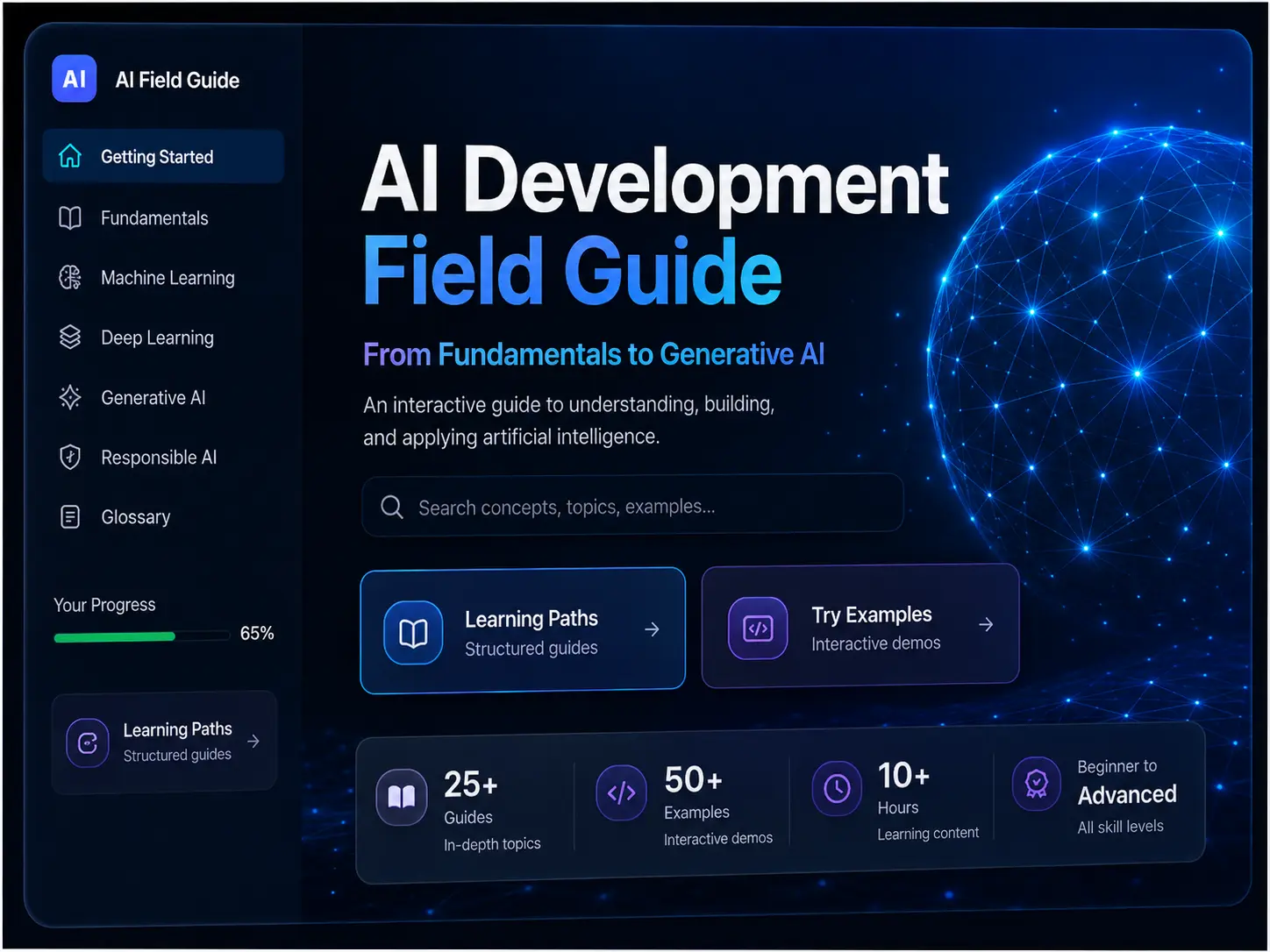The height and width of the screenshot is (952, 1270).
Task: Go to Fundamentals in the sidebar
Action: (163, 217)
